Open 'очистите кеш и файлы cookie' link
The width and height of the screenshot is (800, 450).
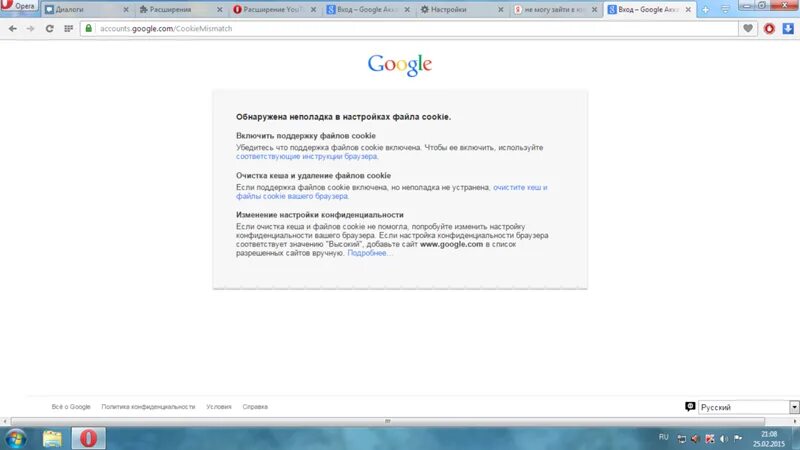tap(392, 192)
